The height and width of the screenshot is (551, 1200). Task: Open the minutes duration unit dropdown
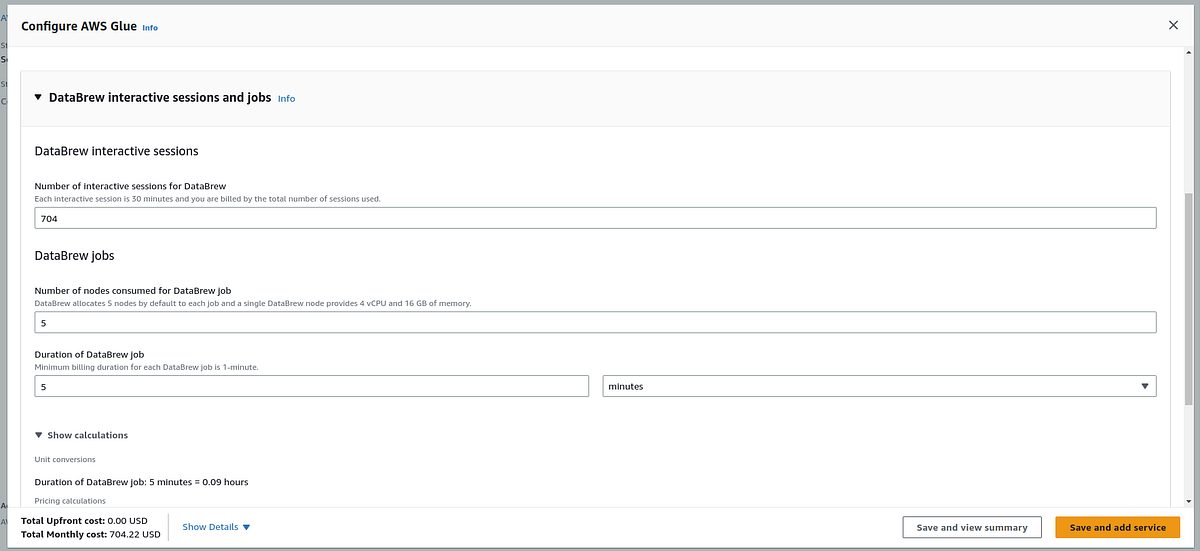pos(879,386)
